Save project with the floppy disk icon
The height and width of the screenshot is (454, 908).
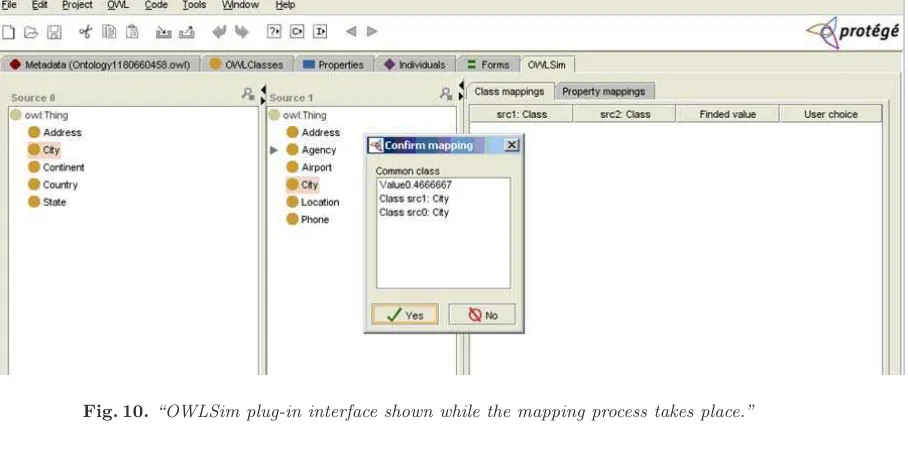click(x=54, y=32)
